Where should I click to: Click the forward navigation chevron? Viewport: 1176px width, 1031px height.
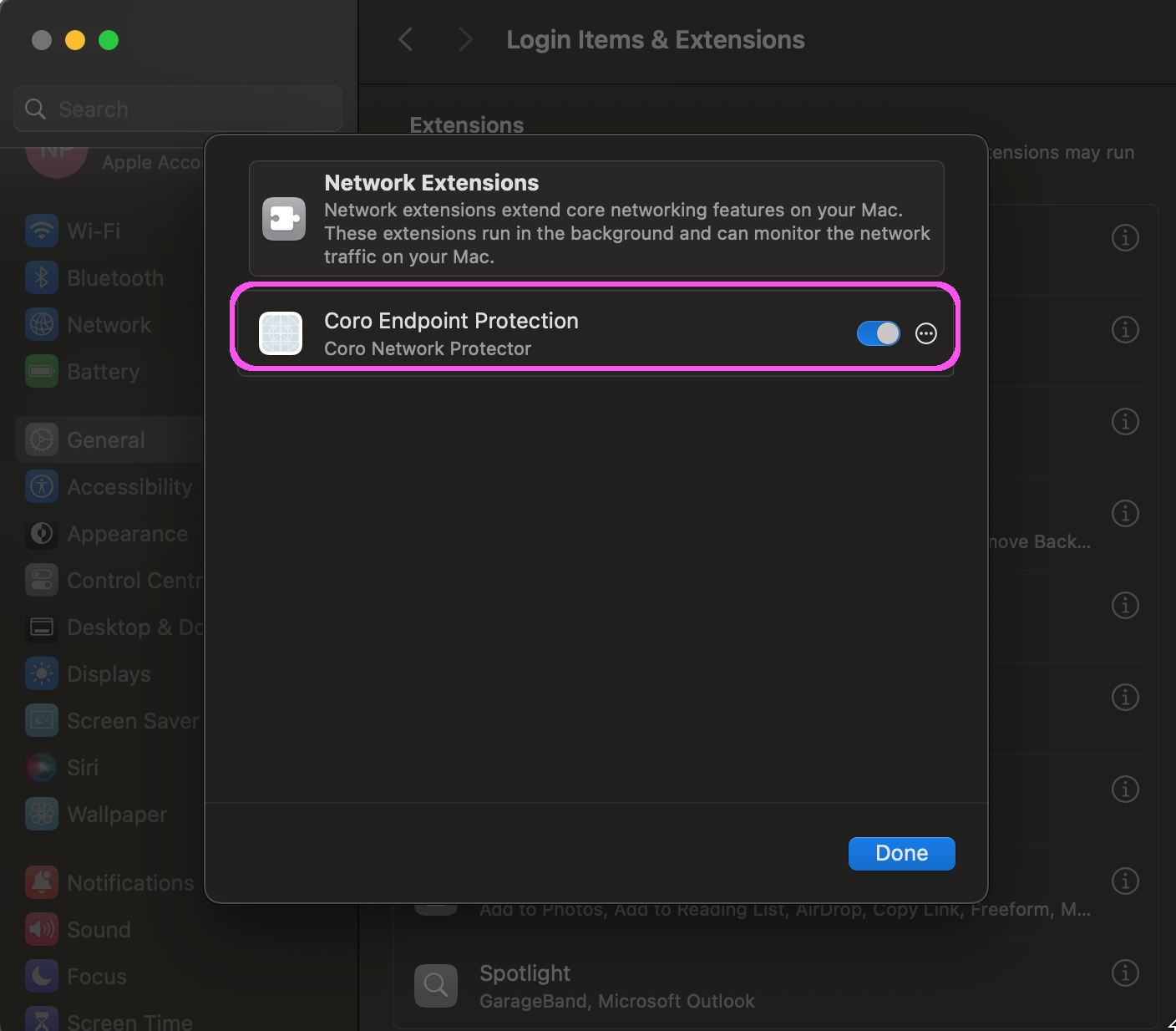[x=465, y=39]
